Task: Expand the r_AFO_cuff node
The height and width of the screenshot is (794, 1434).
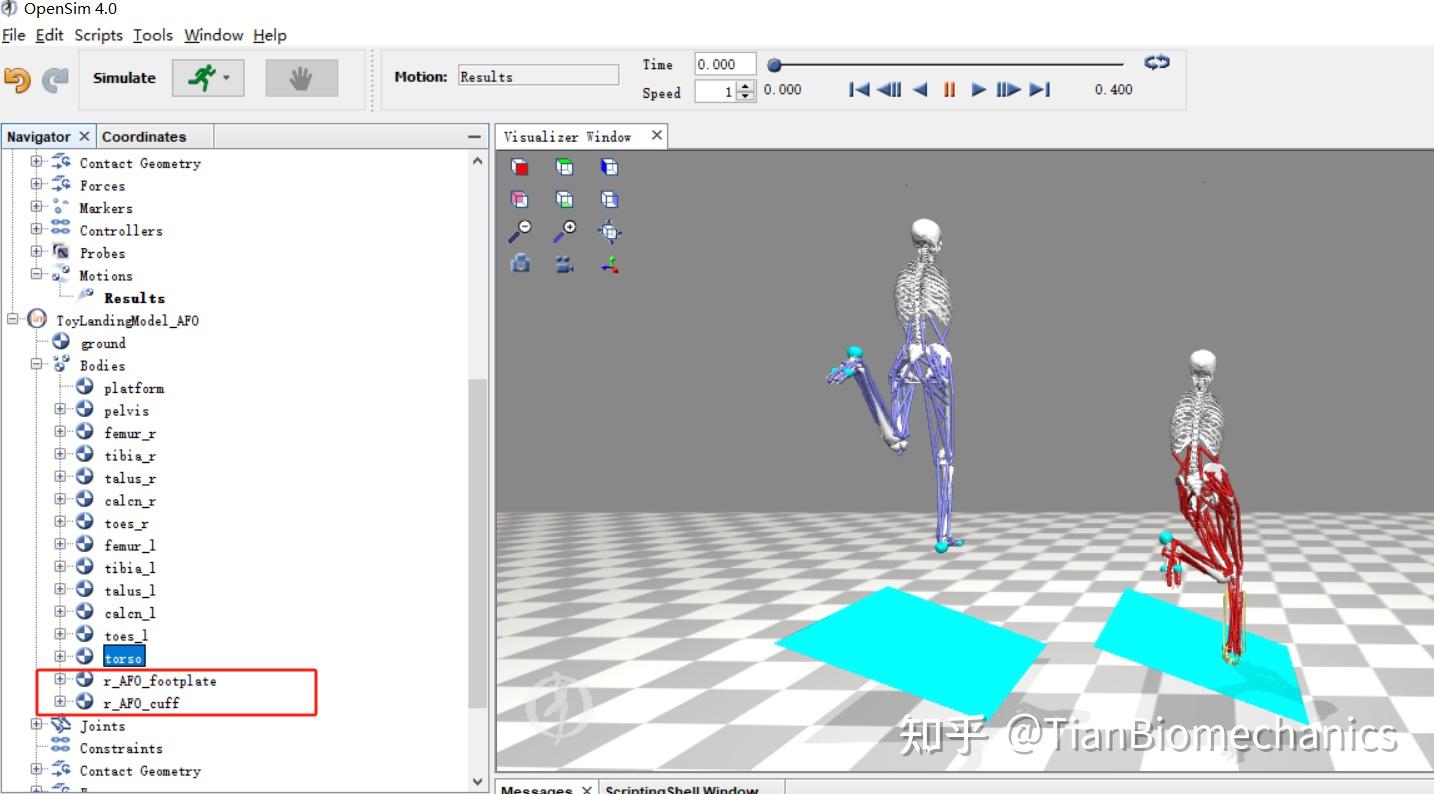Action: (x=60, y=703)
